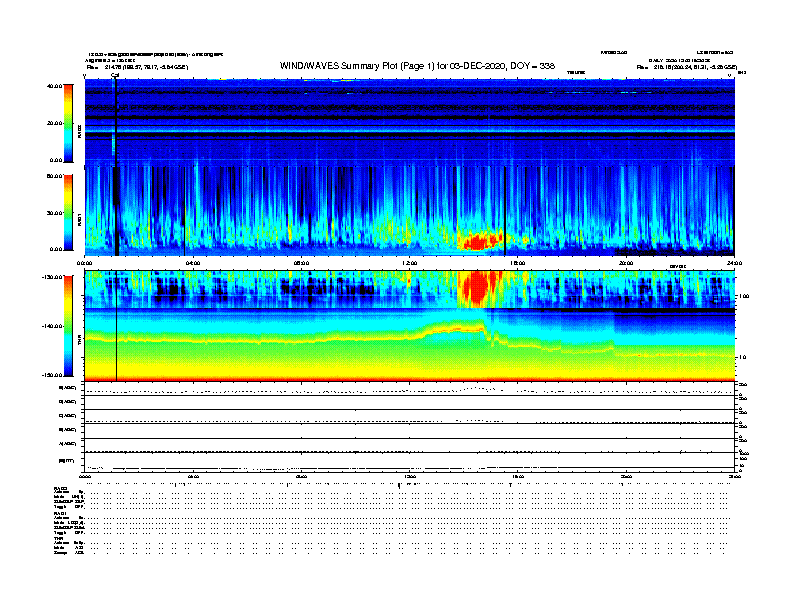Click 08:00 tick label under RAD1 panel
The image size is (792, 612).
pyautogui.click(x=301, y=263)
